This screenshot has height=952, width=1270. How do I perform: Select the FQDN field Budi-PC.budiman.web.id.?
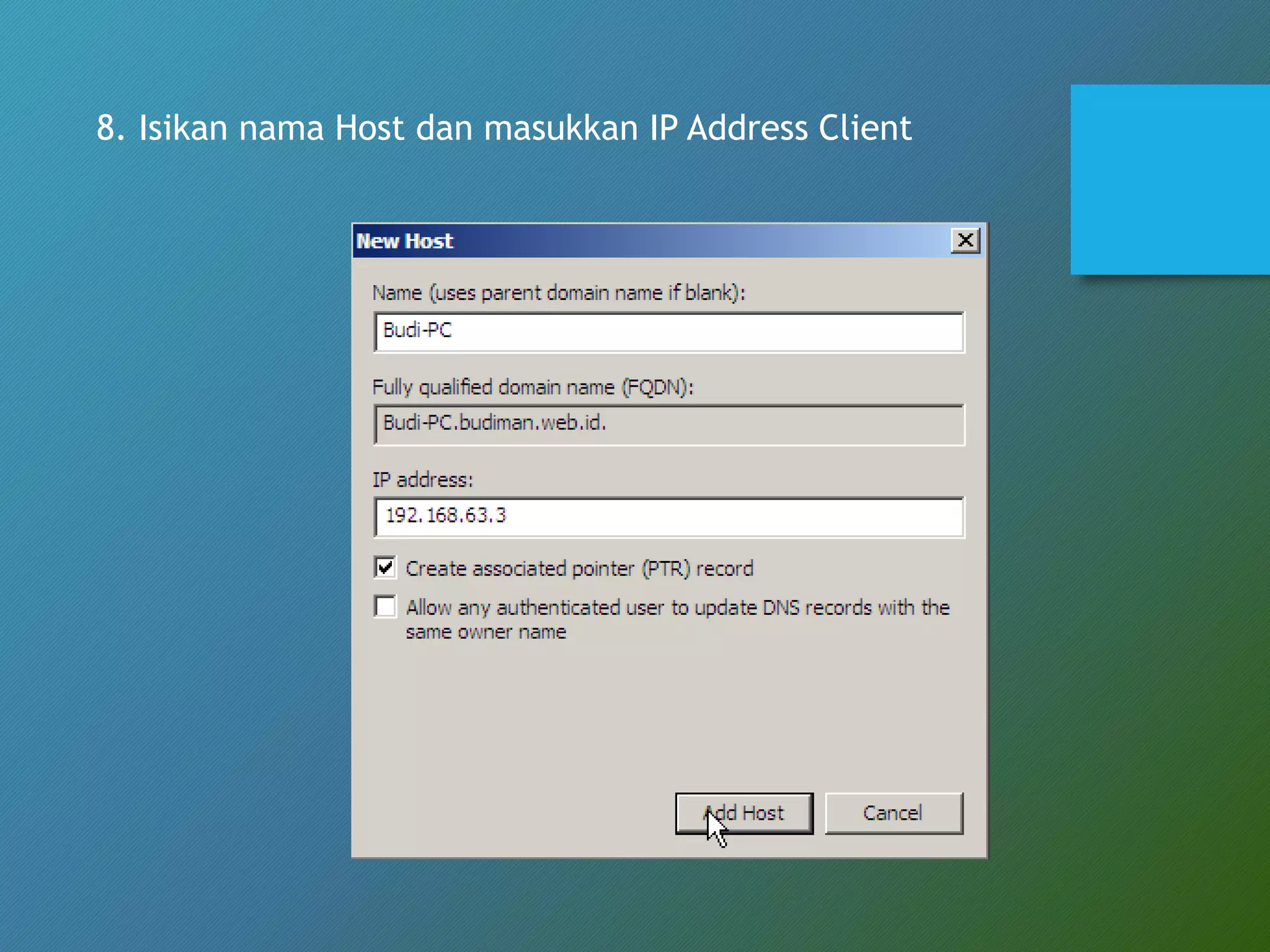pyautogui.click(x=669, y=425)
